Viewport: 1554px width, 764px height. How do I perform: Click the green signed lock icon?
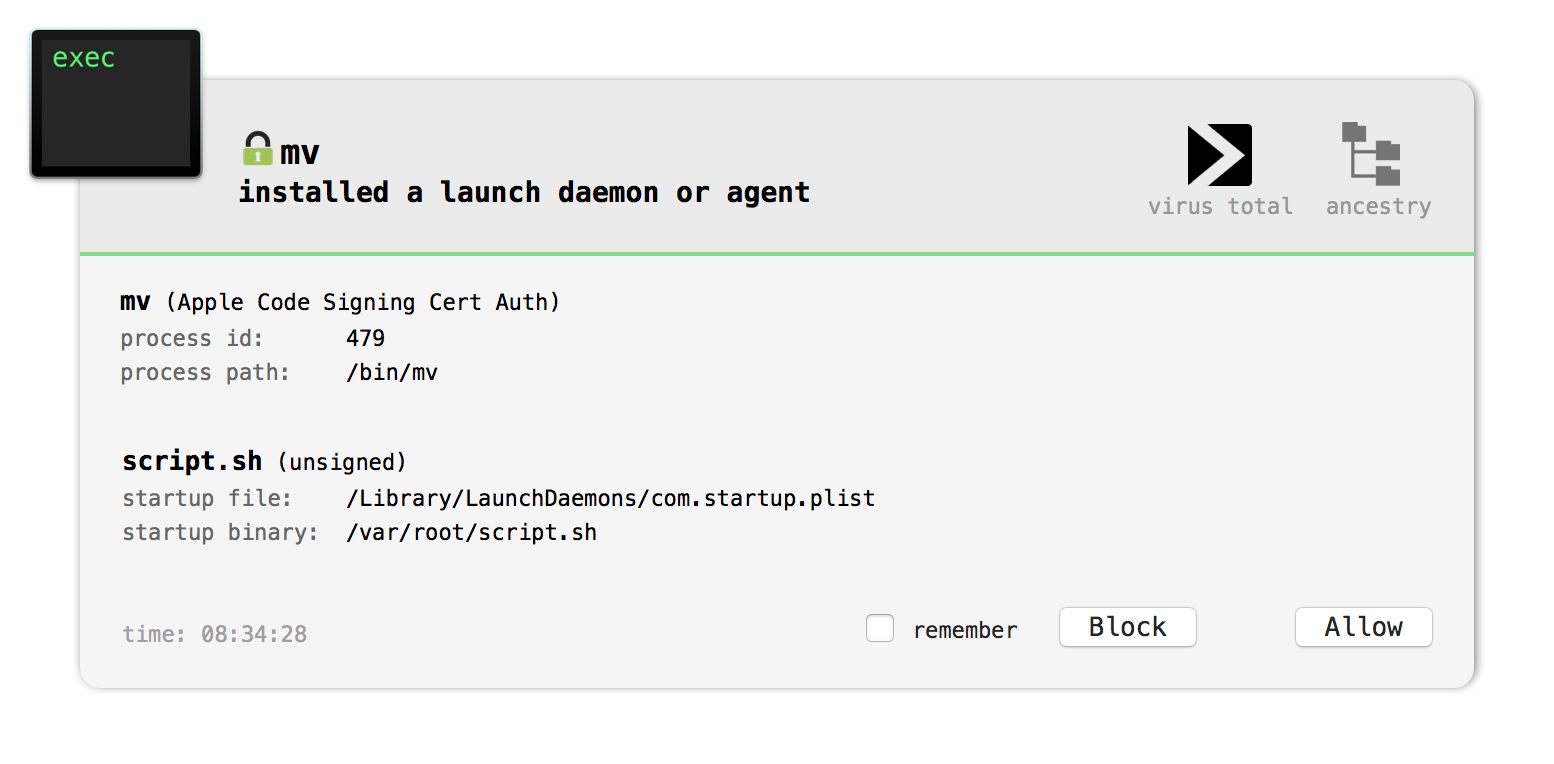point(257,150)
